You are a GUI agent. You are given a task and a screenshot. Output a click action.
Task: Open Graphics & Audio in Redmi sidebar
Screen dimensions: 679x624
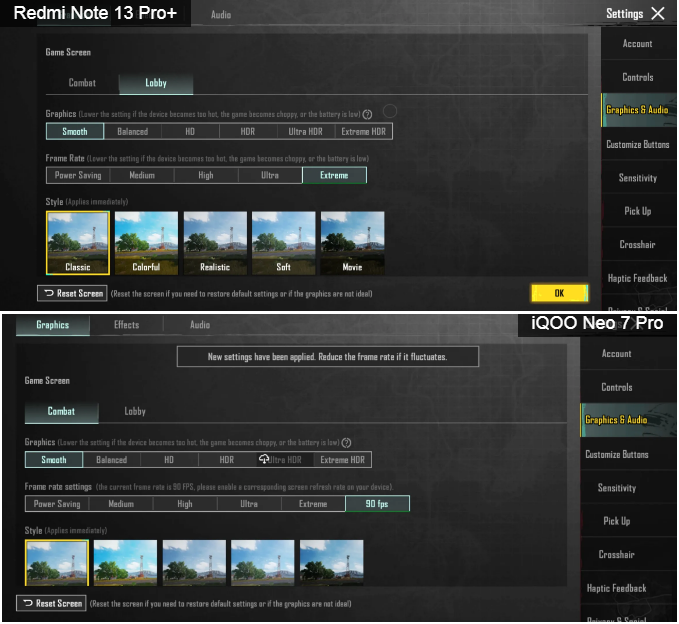click(638, 110)
